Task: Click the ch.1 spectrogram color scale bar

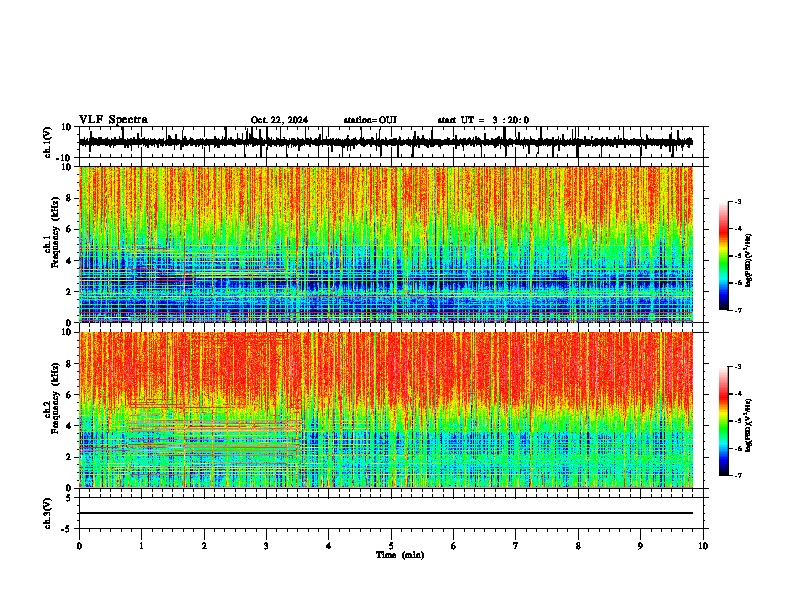Action: tap(723, 256)
